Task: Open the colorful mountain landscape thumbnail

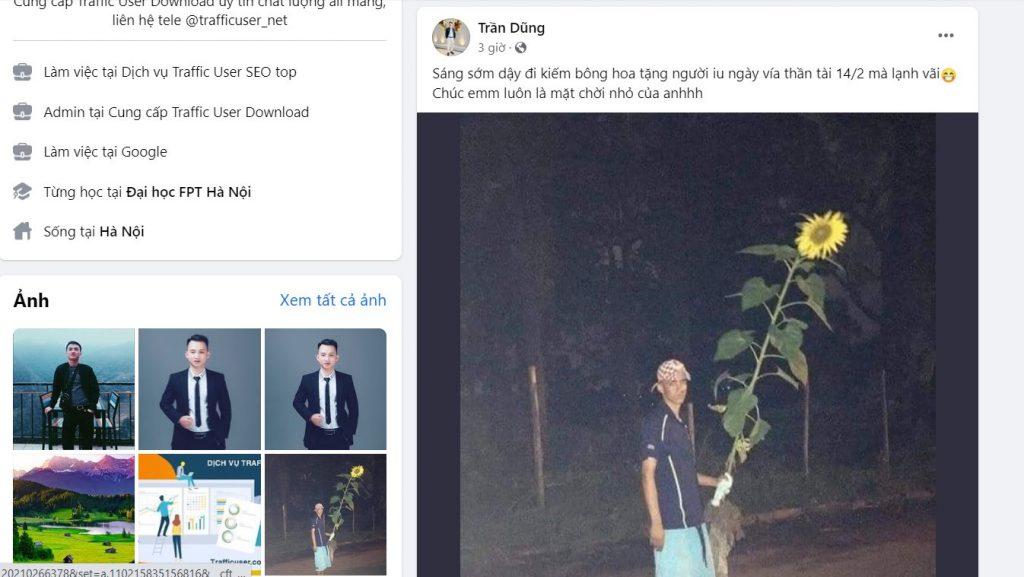Action: (74, 508)
